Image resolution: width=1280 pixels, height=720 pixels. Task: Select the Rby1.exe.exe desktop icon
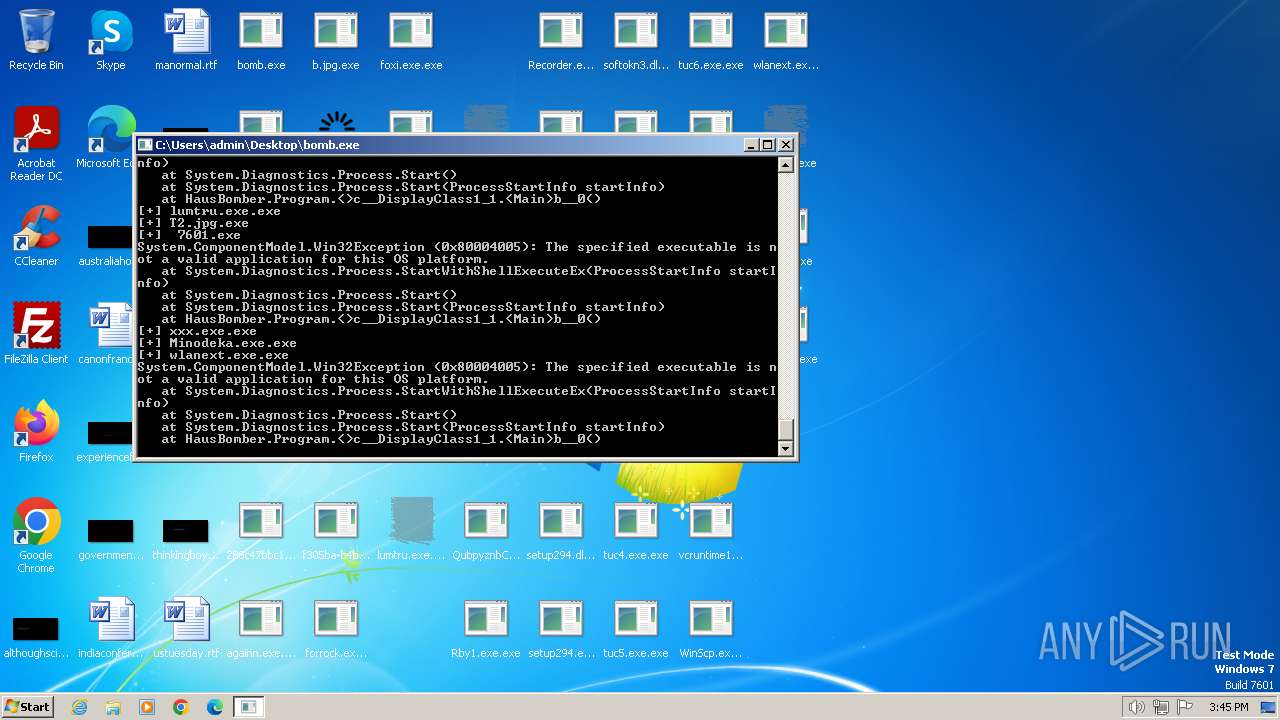point(486,628)
